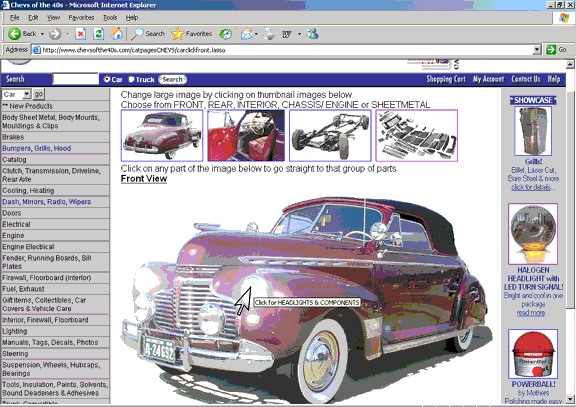Image resolution: width=576 pixels, height=407 pixels.
Task: Open Contact Us link
Action: click(526, 79)
